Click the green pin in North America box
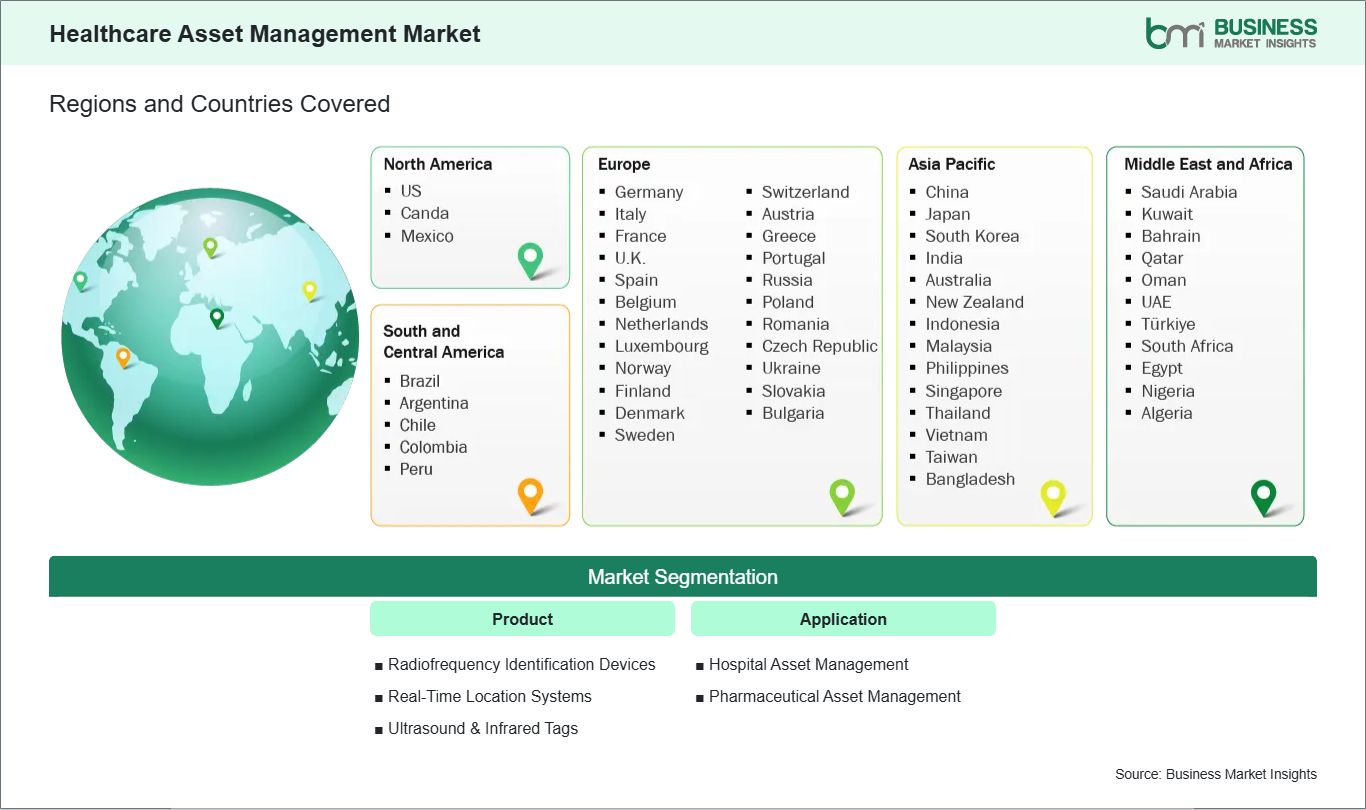 530,261
